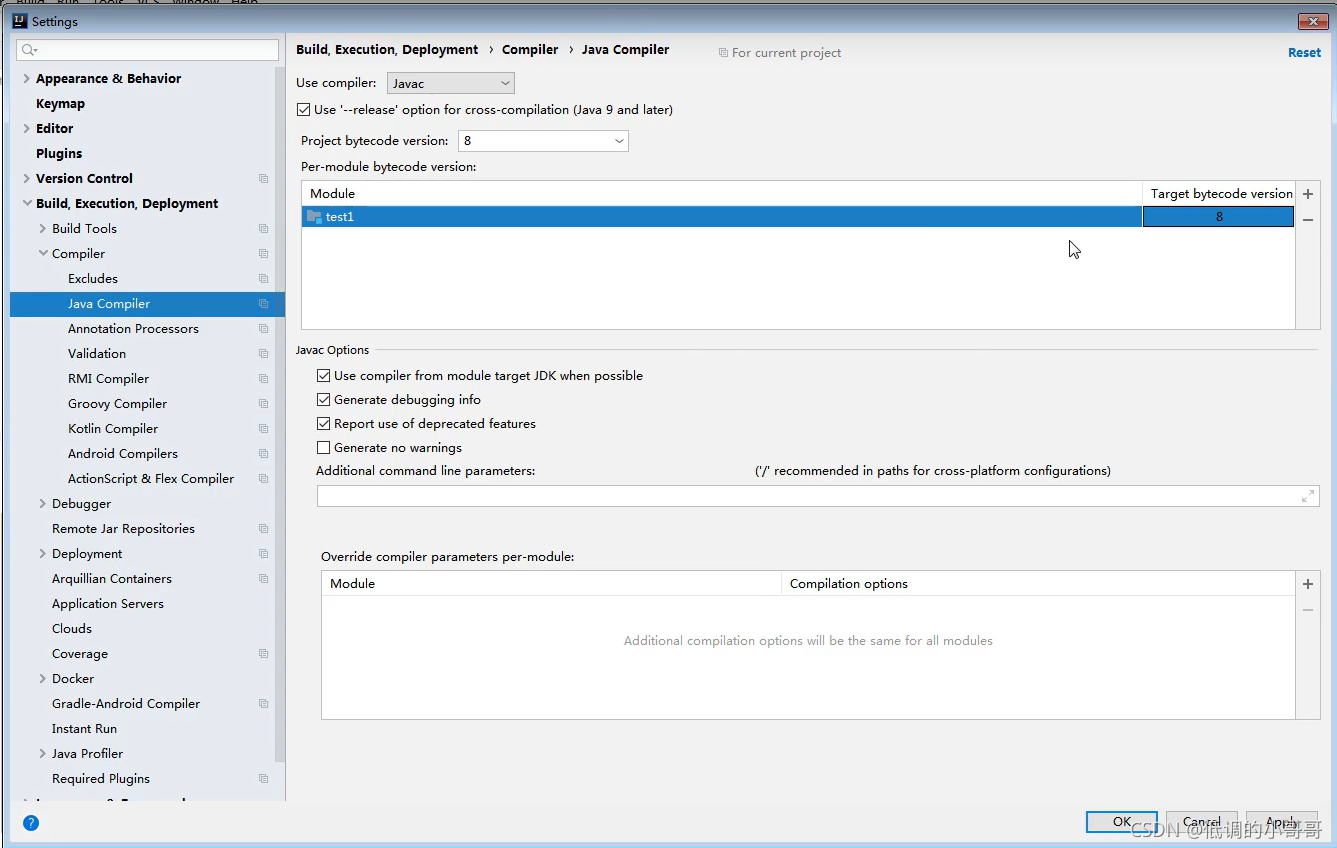
Task: Open Project bytecode version dropdown
Action: tap(544, 141)
